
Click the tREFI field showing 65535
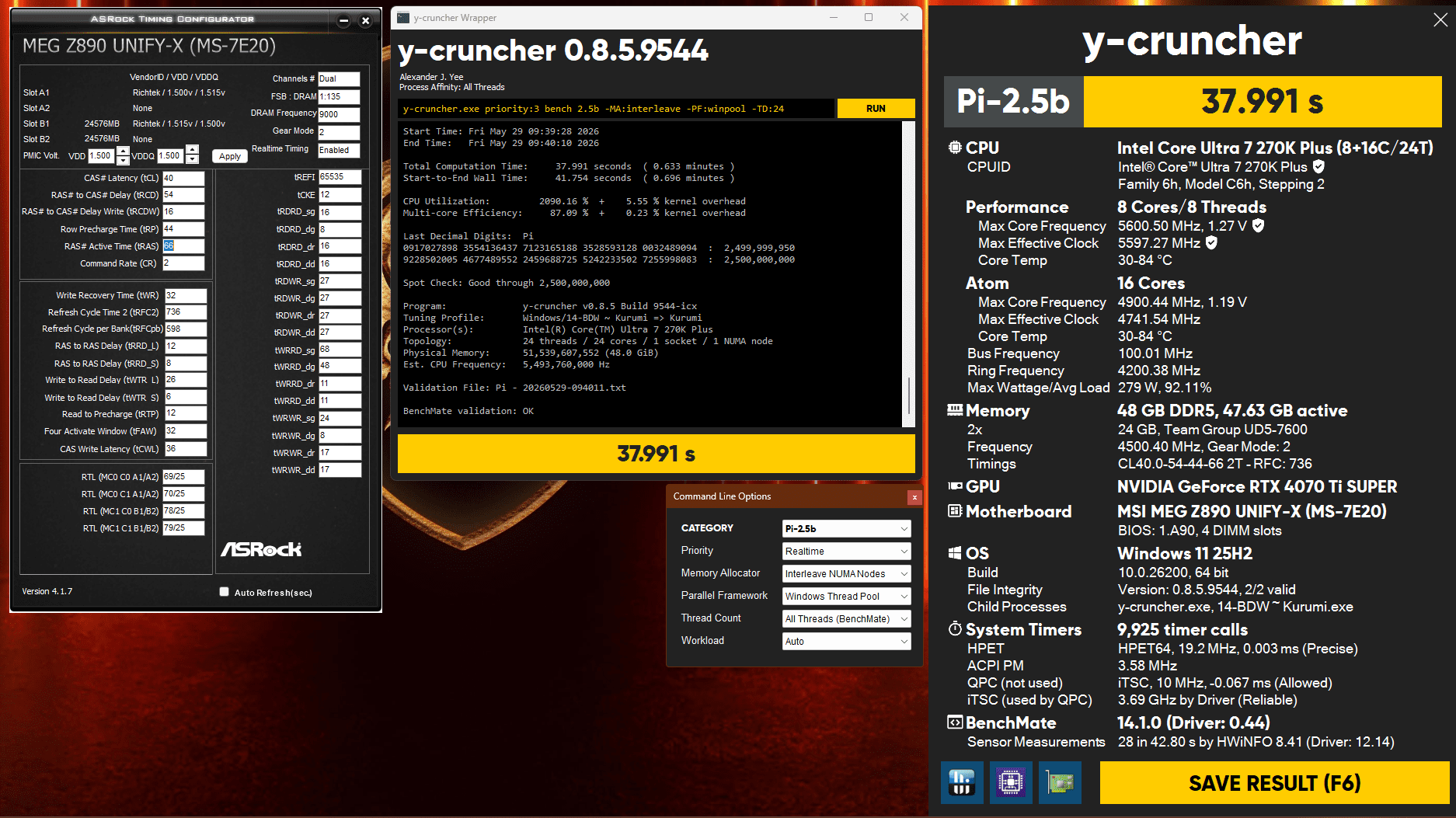pyautogui.click(x=340, y=177)
